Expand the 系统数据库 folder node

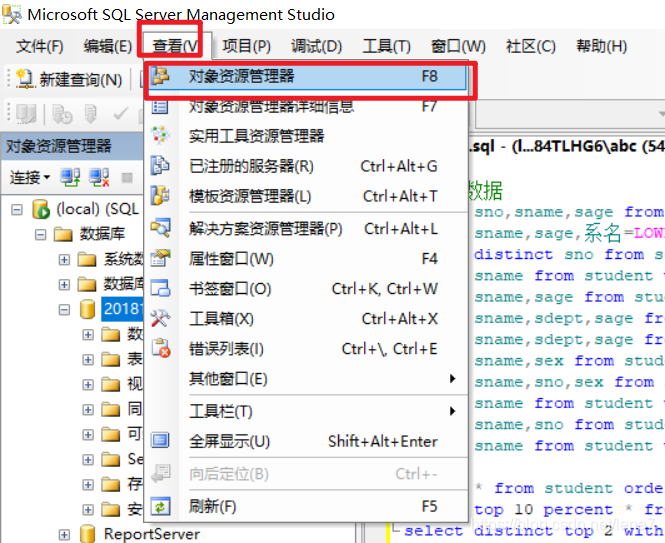[x=64, y=259]
